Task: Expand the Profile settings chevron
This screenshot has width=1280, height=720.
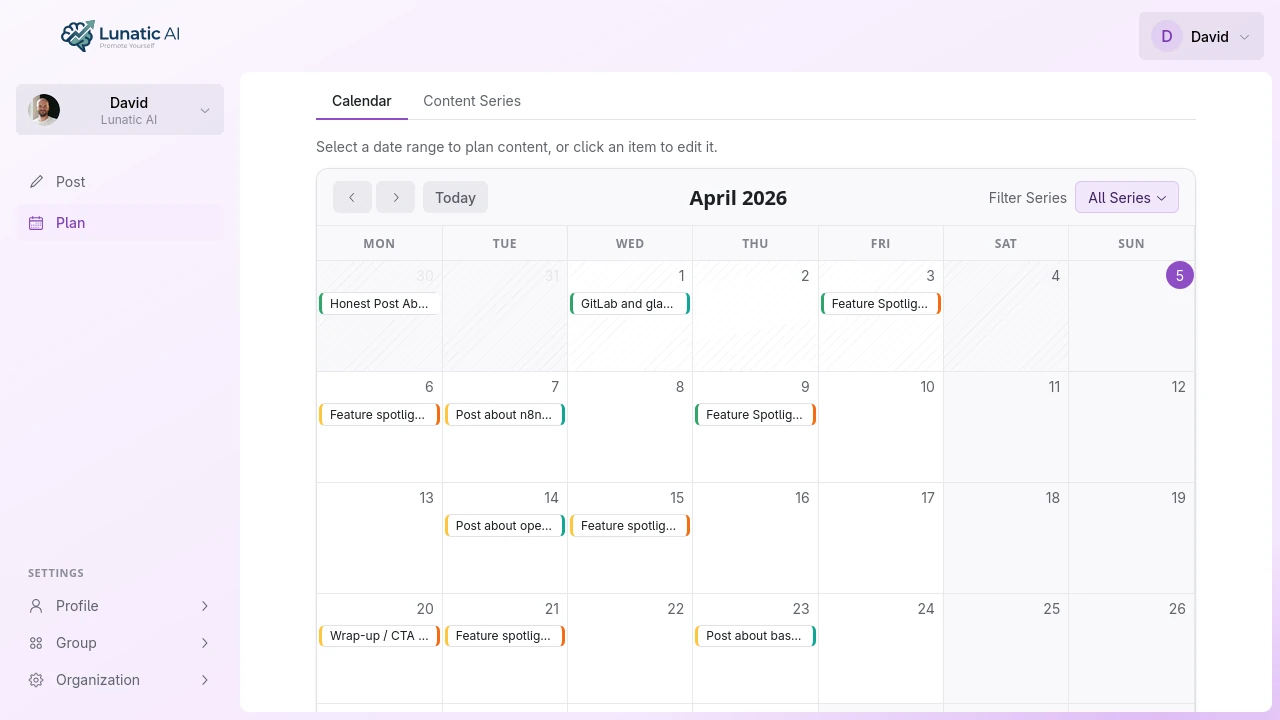Action: pyautogui.click(x=205, y=606)
